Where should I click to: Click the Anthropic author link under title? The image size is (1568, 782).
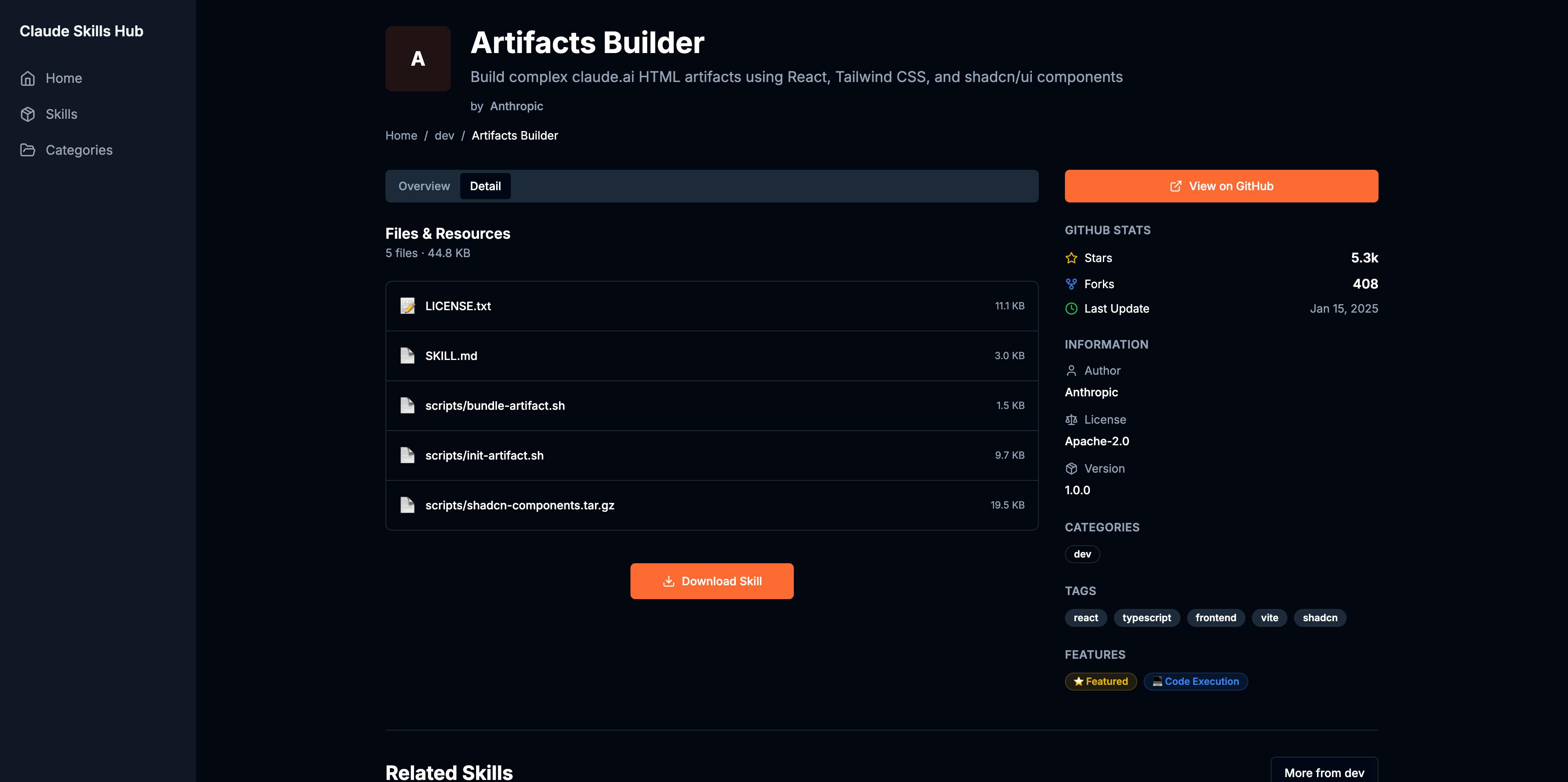(516, 107)
